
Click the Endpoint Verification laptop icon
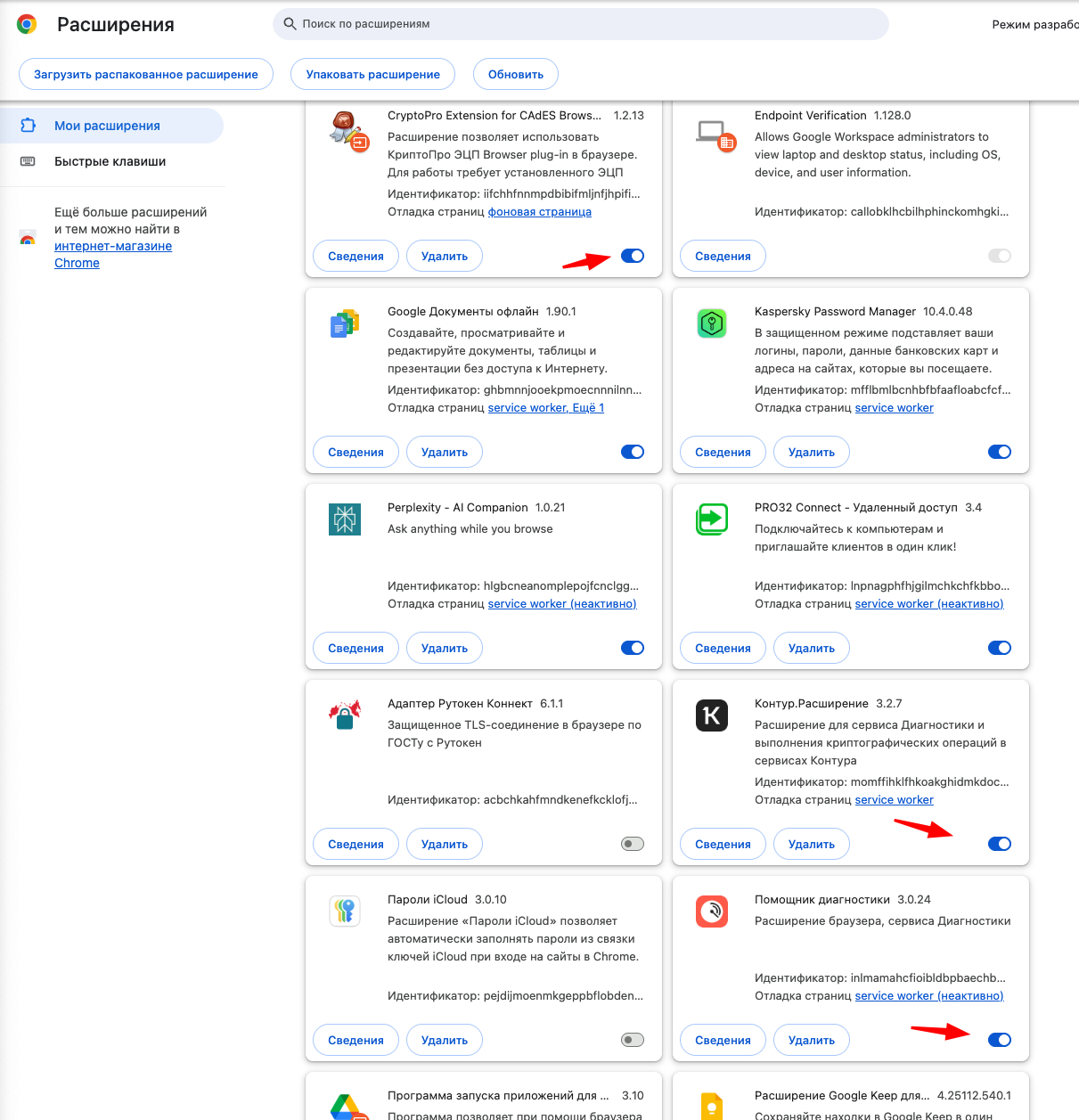coord(715,135)
